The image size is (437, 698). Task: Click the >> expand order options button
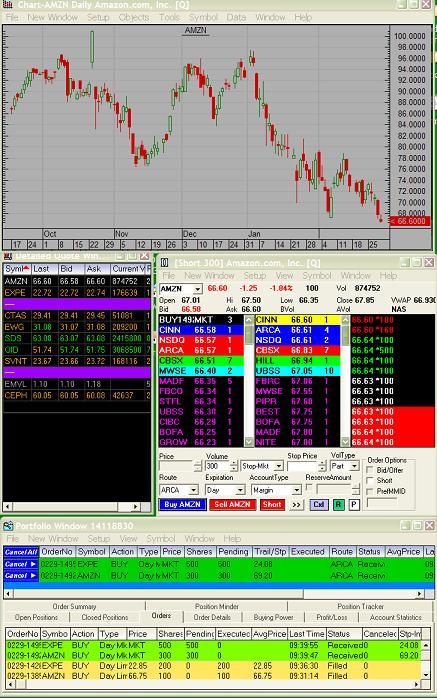click(297, 505)
